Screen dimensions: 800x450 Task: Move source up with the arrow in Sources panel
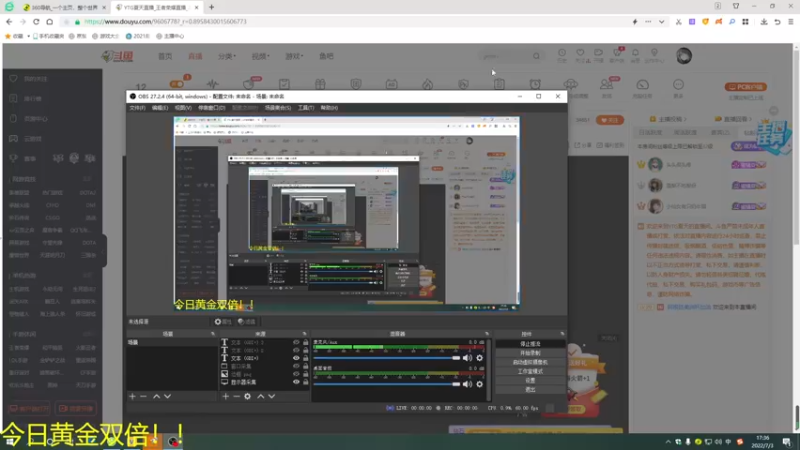[x=261, y=396]
